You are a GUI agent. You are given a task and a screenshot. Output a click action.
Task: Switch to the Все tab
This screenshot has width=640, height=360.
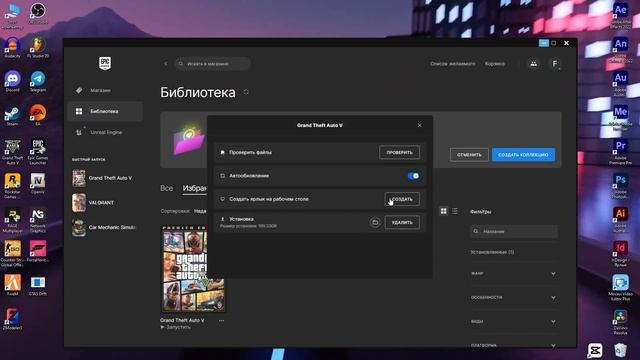tap(167, 188)
